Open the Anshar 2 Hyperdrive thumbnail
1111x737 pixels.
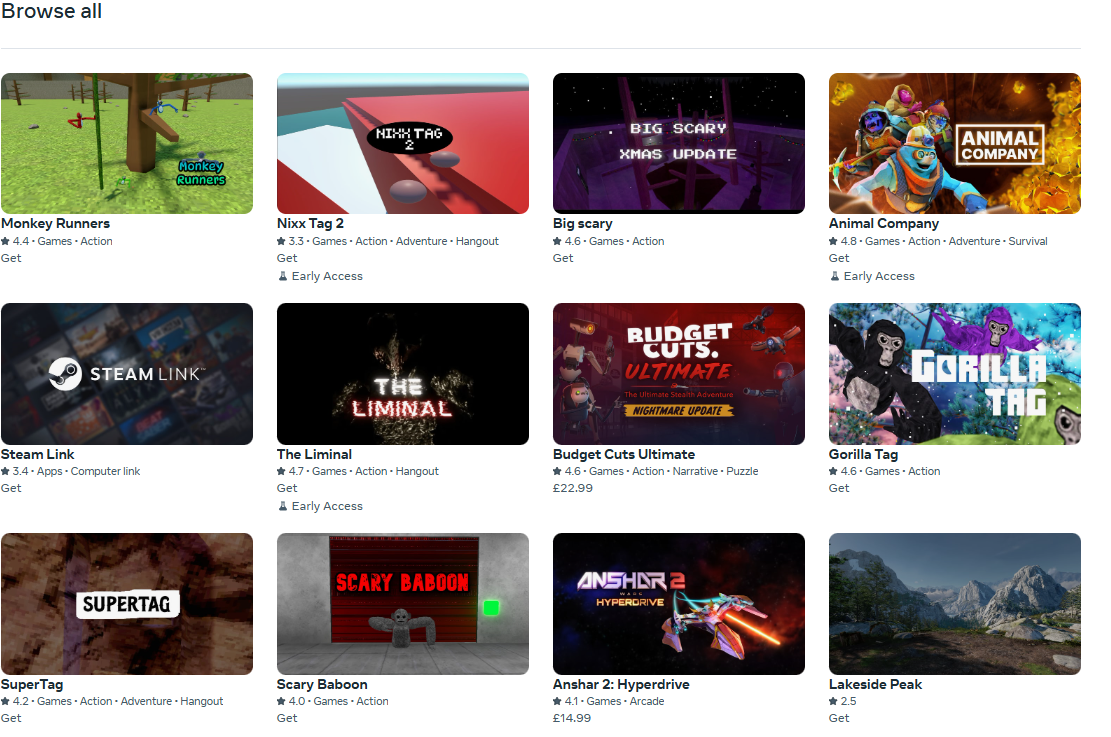point(679,604)
